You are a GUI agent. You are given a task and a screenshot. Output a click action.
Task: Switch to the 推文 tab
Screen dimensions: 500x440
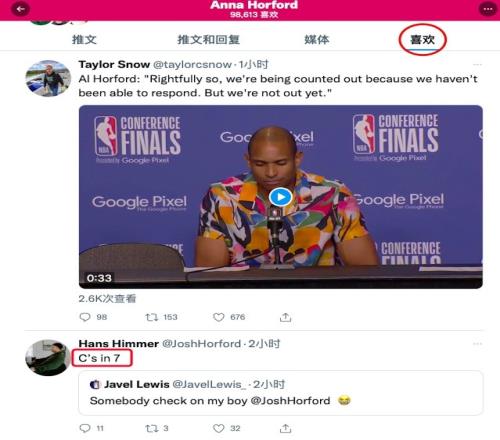(84, 39)
